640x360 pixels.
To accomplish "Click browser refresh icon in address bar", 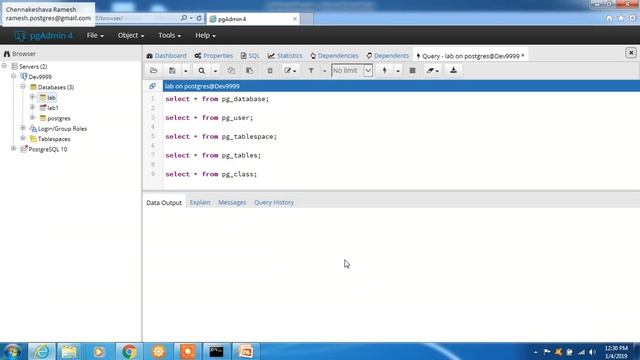I will point(199,18).
